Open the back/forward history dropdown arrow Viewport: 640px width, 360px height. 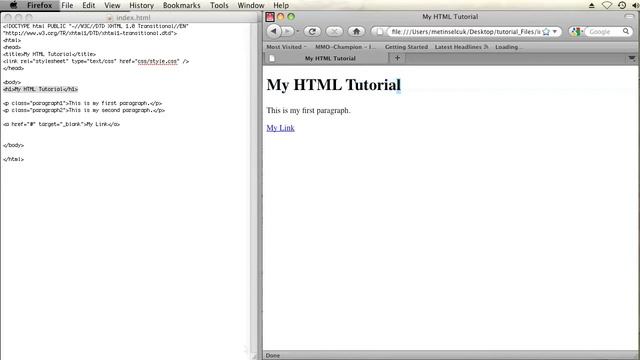(x=298, y=31)
